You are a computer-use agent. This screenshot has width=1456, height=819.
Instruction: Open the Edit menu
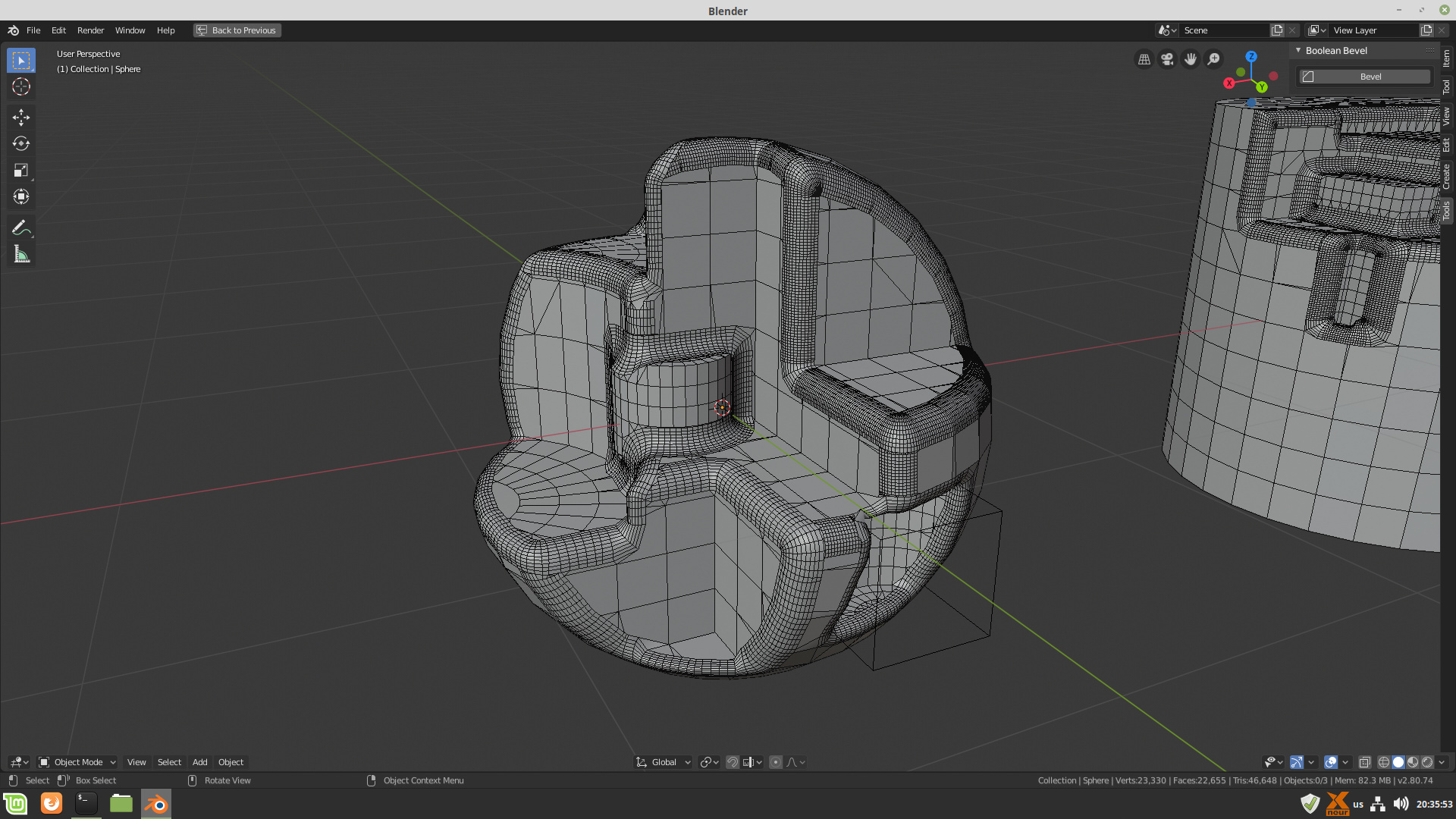(58, 30)
